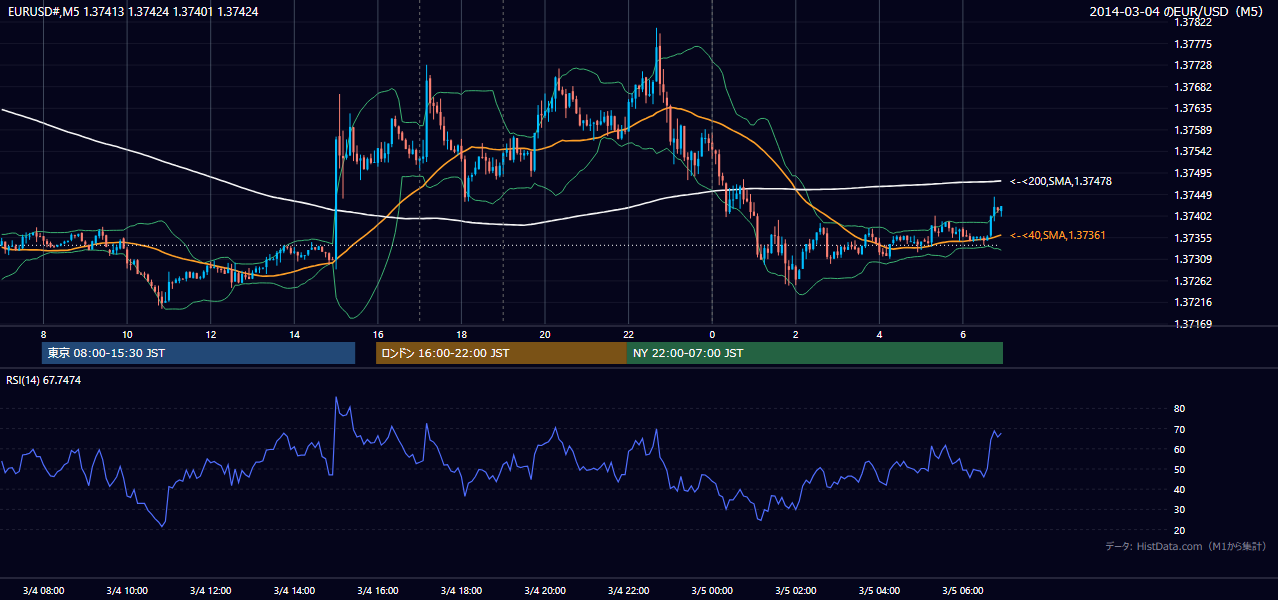Click the RSI axis level 30
This screenshot has width=1278, height=600.
pyautogui.click(x=1179, y=510)
